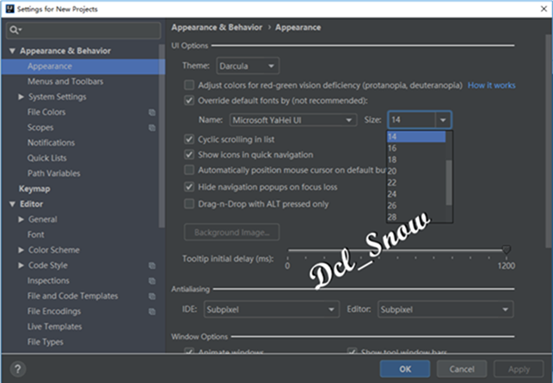
Task: Click the size dropdown list scrollbar
Action: 449,183
